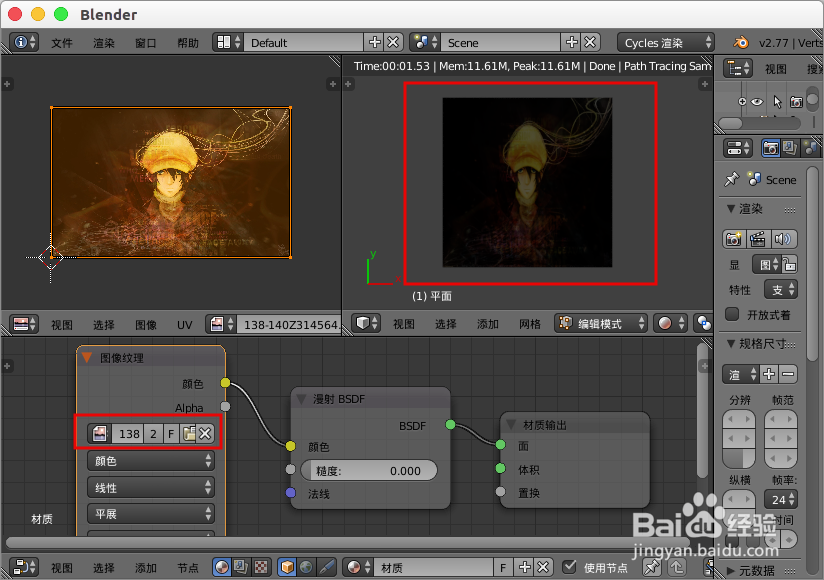Add a new screen layout with plus button
The height and width of the screenshot is (580, 824).
pos(374,43)
